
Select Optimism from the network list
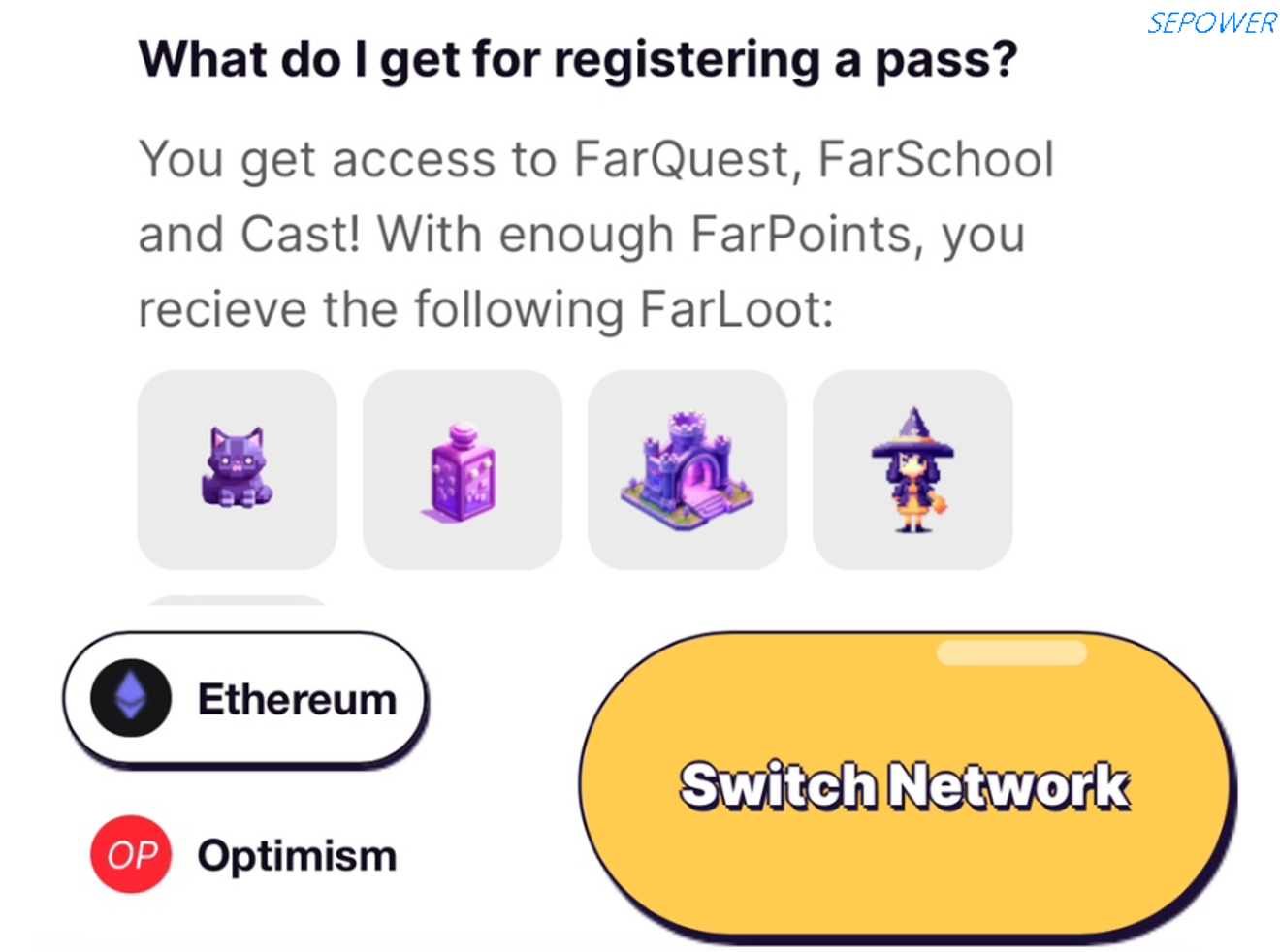tap(244, 855)
